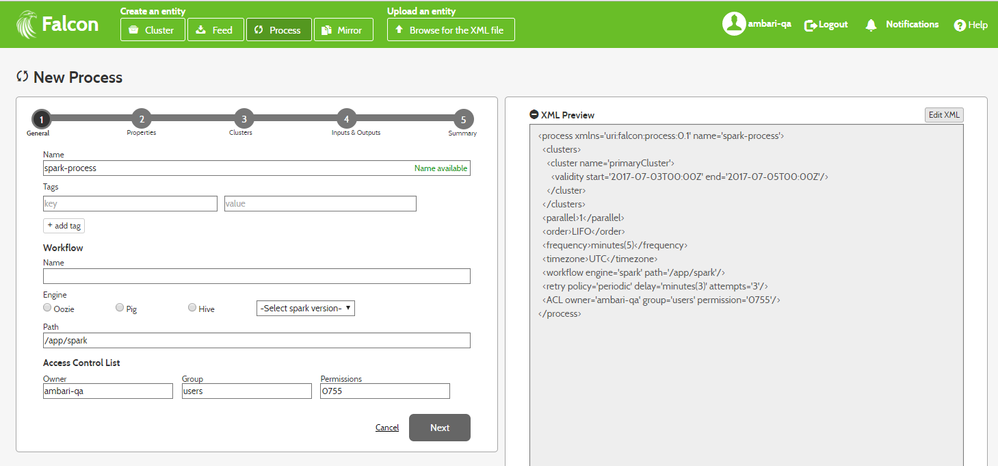The image size is (998, 466).
Task: Click the tag value input field
Action: point(320,204)
